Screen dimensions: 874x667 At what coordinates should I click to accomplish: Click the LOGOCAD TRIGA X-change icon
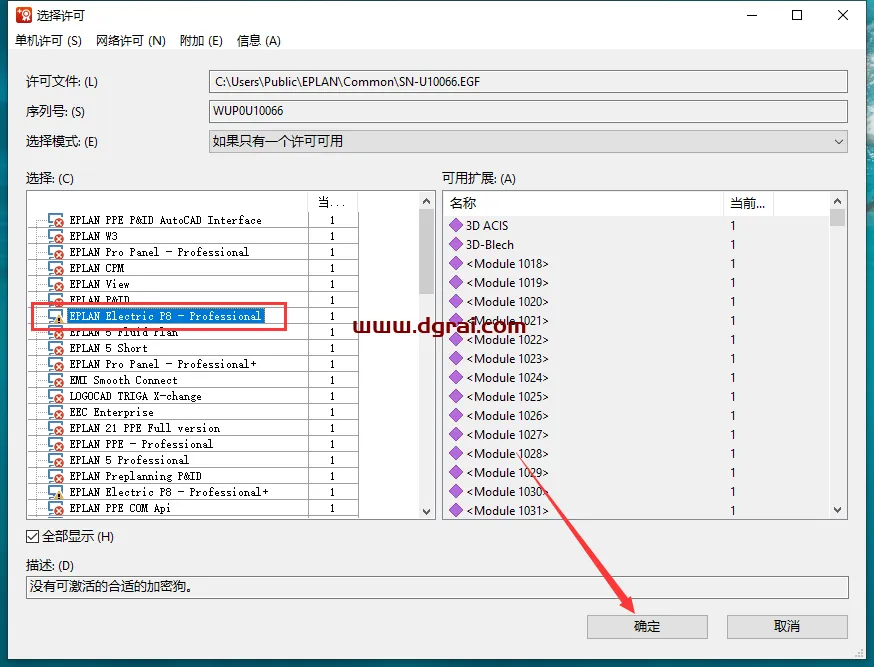[x=56, y=396]
